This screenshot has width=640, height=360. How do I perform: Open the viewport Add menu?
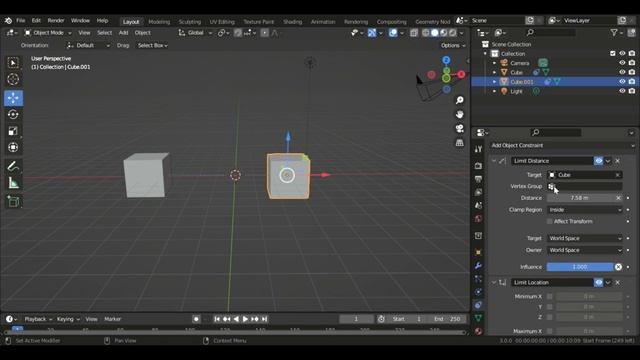pyautogui.click(x=123, y=33)
